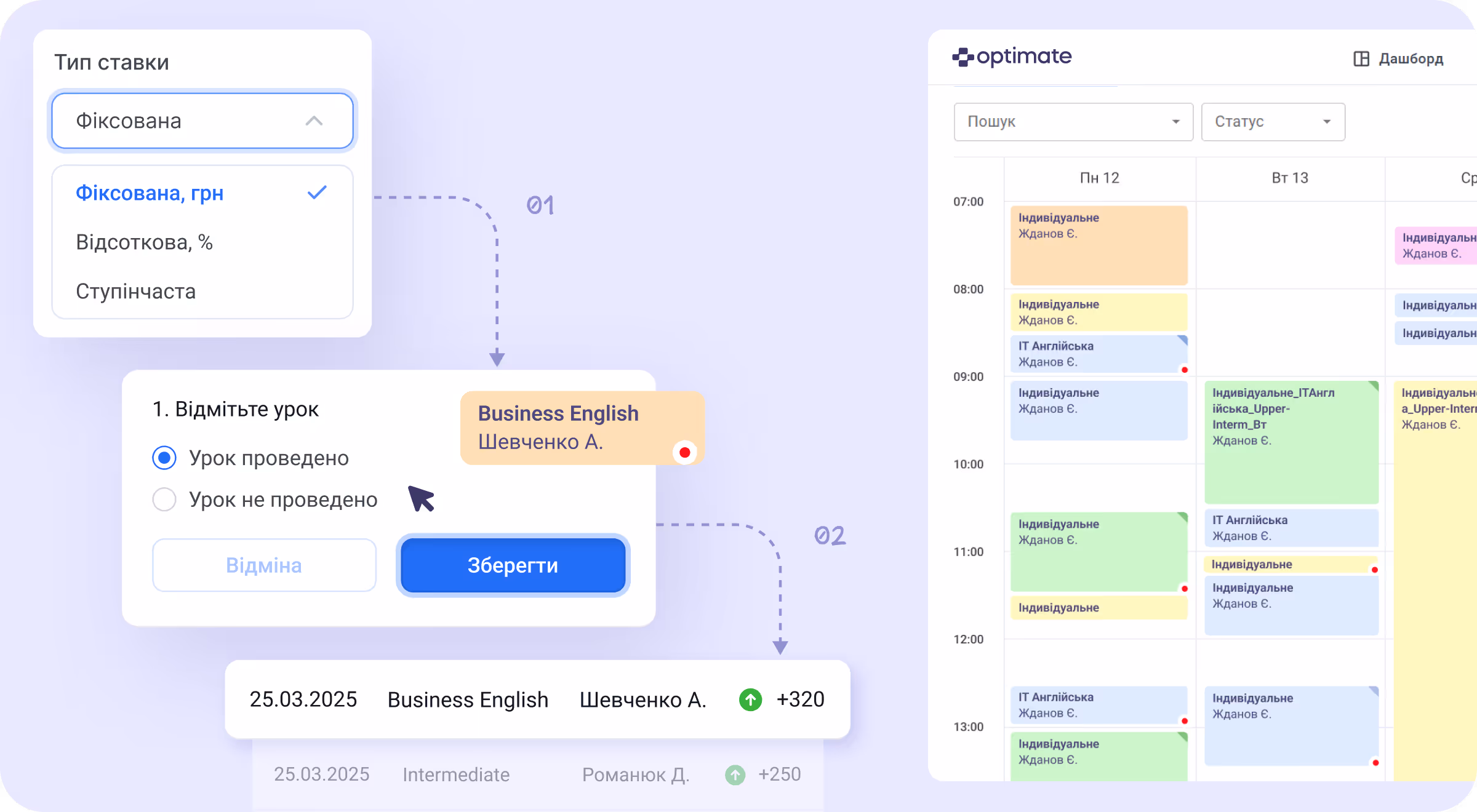Open the Статус dropdown
This screenshot has height=812, width=1477.
(x=1272, y=122)
